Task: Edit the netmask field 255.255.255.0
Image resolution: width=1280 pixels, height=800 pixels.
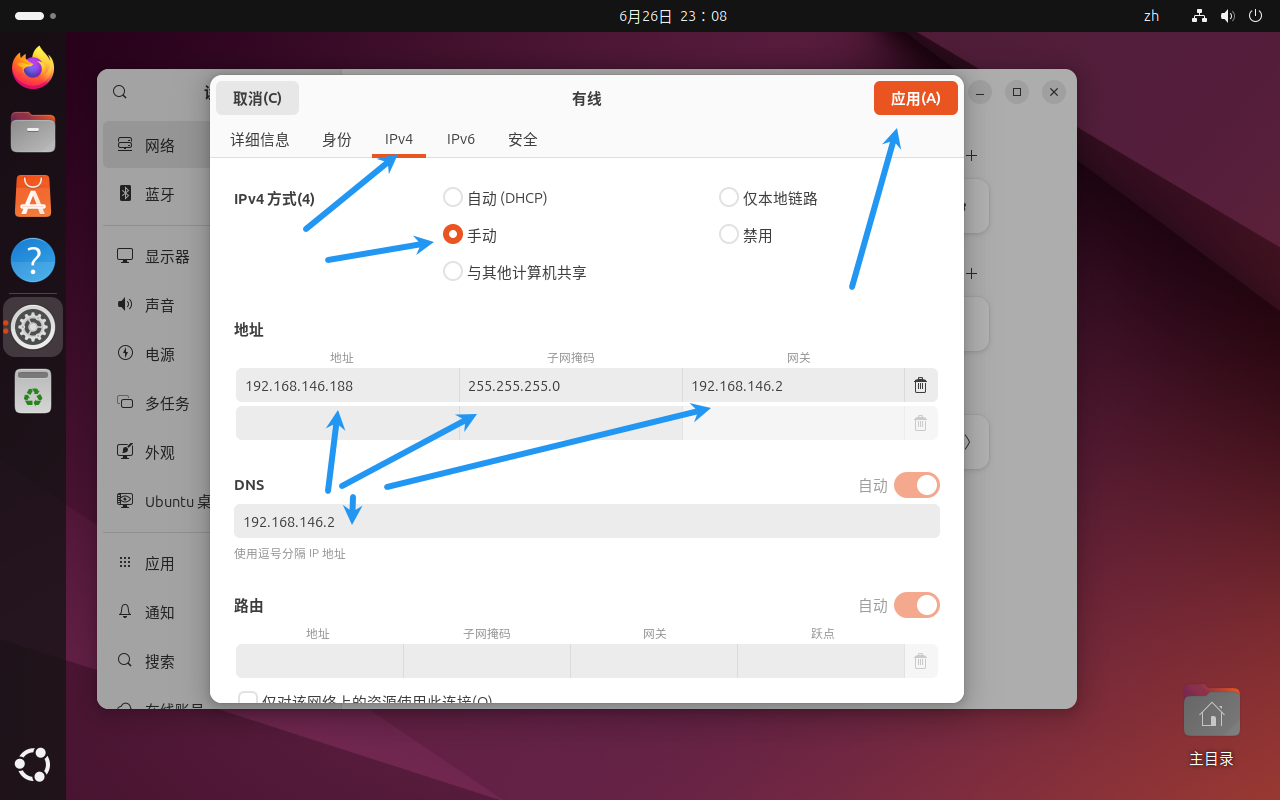Action: click(570, 385)
